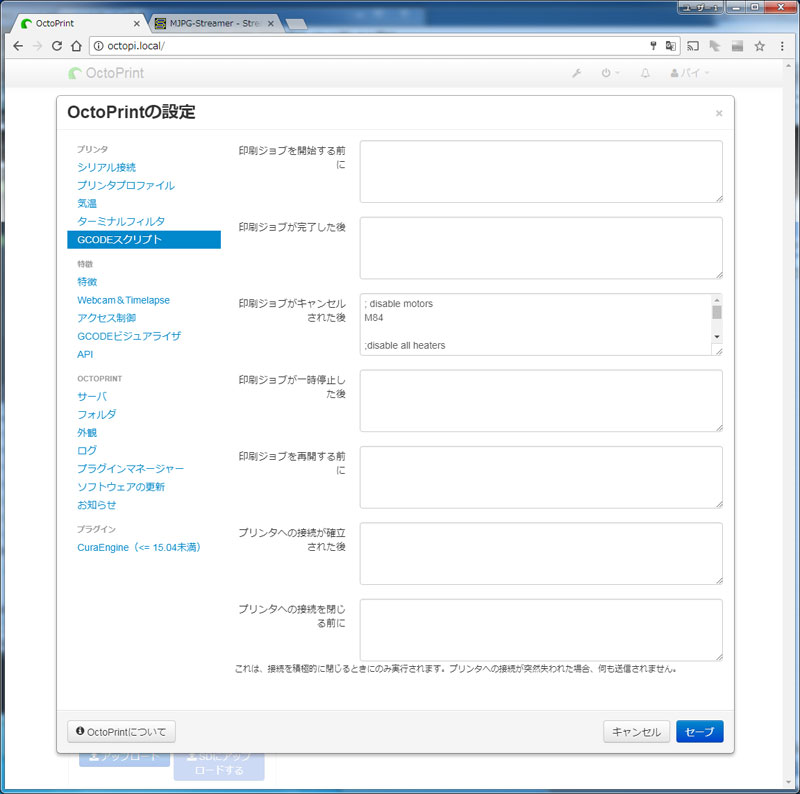Image resolution: width=800 pixels, height=794 pixels.
Task: Click the プリンタへの接続を閉じる前に script box
Action: [541, 630]
